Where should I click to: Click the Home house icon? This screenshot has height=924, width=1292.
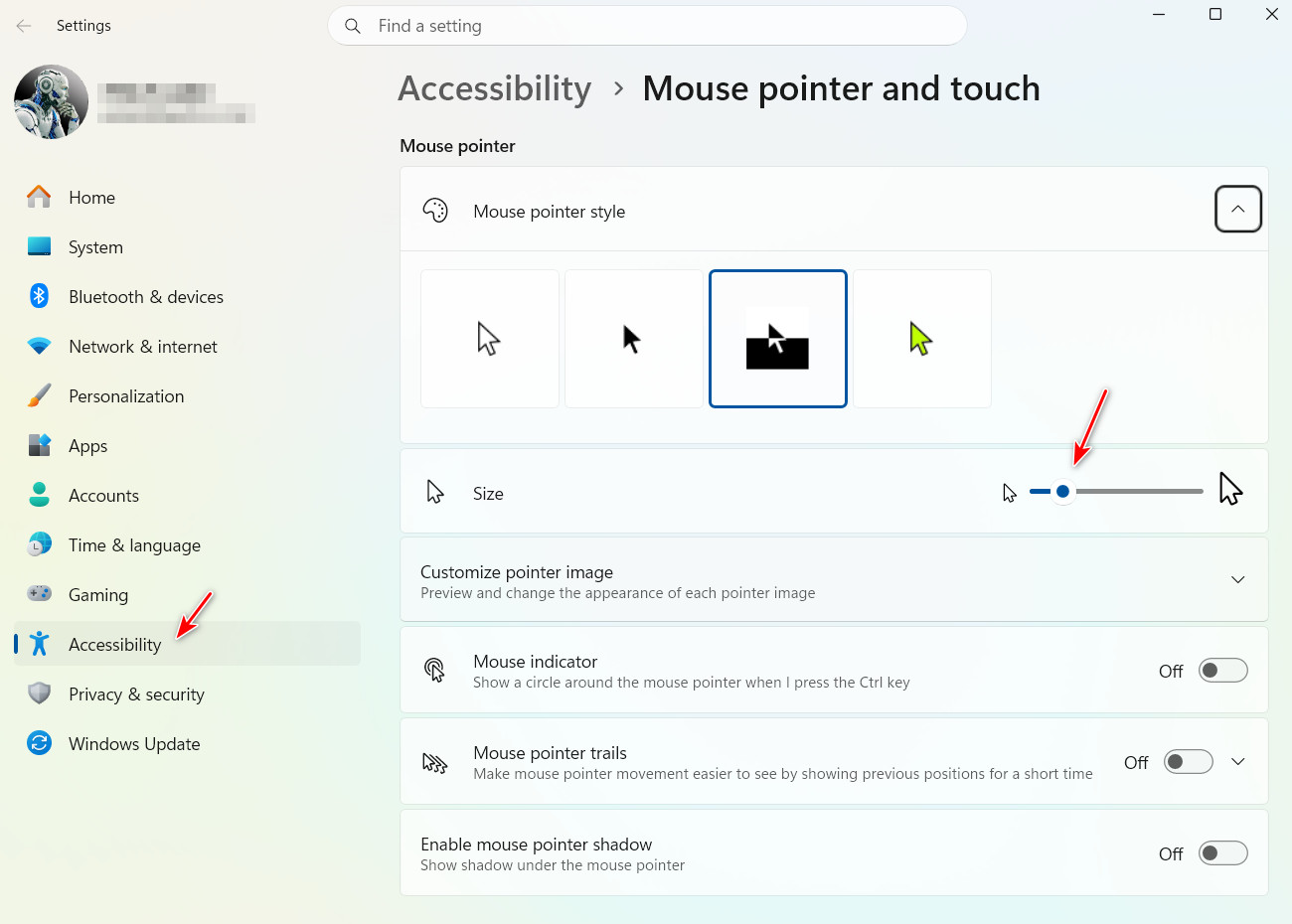(x=40, y=197)
